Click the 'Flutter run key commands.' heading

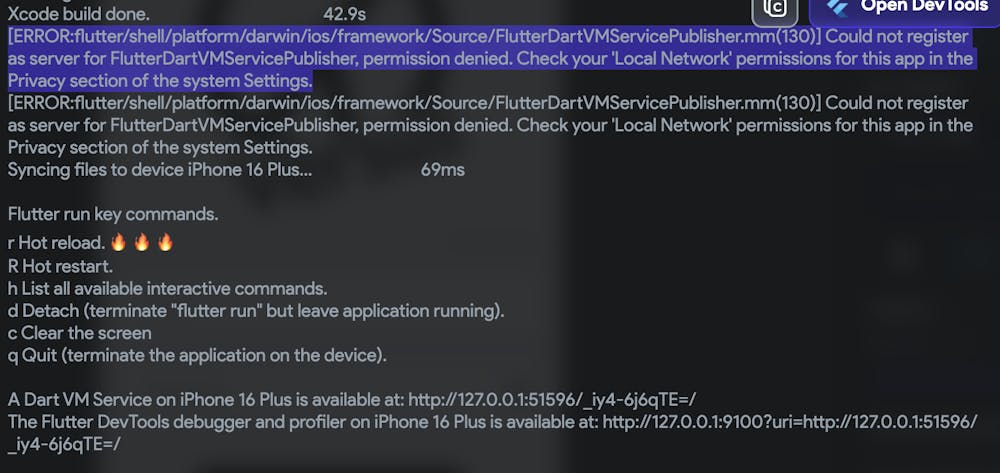pos(113,214)
